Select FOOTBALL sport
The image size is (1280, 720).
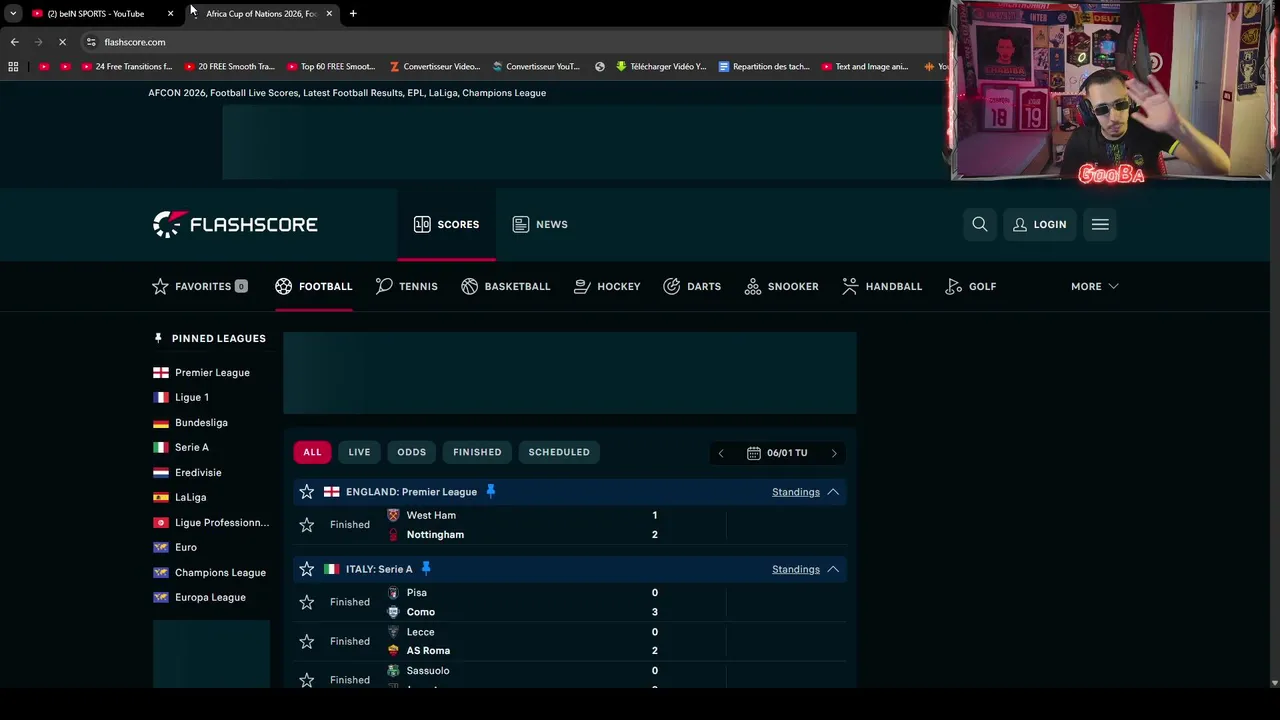314,286
